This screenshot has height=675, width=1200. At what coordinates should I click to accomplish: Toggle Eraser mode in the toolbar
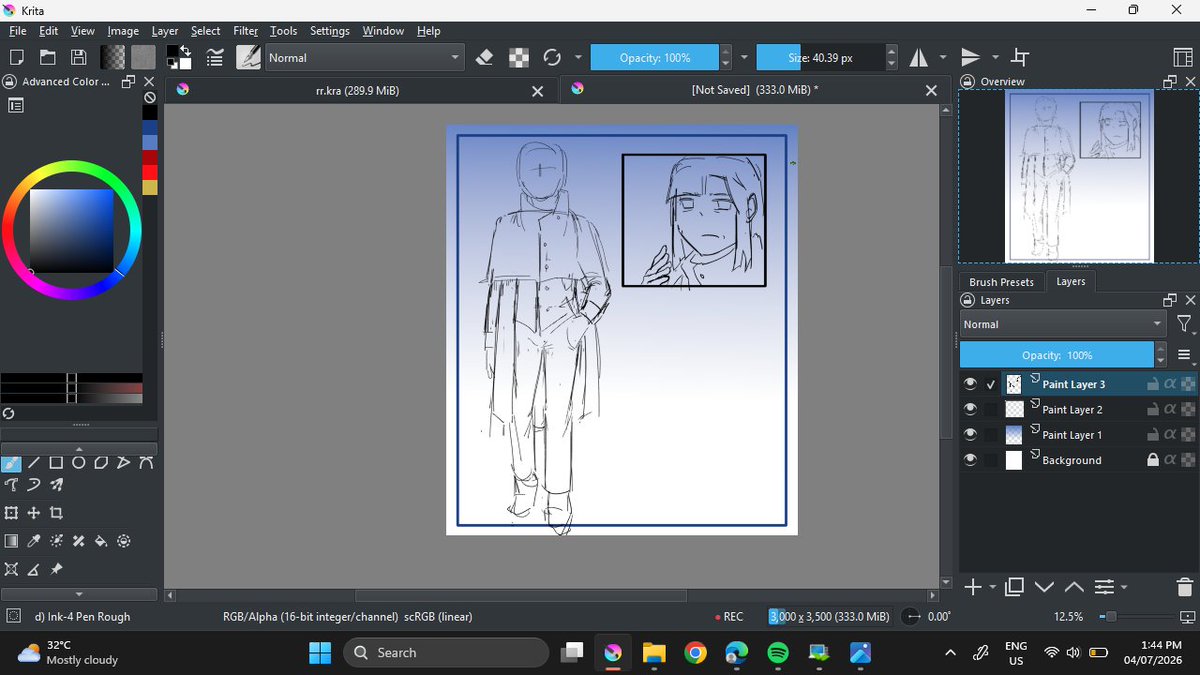coord(484,57)
